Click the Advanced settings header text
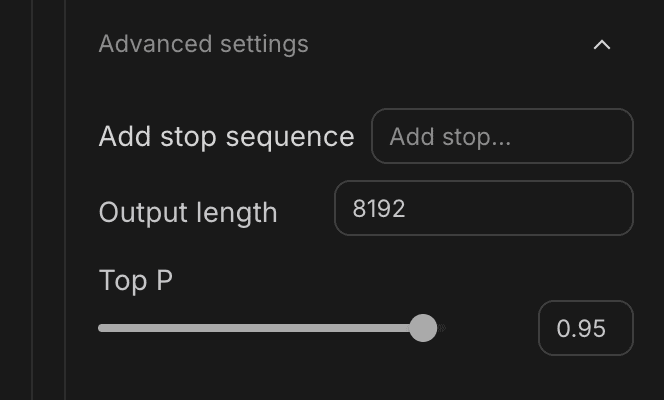This screenshot has width=664, height=400. point(203,44)
